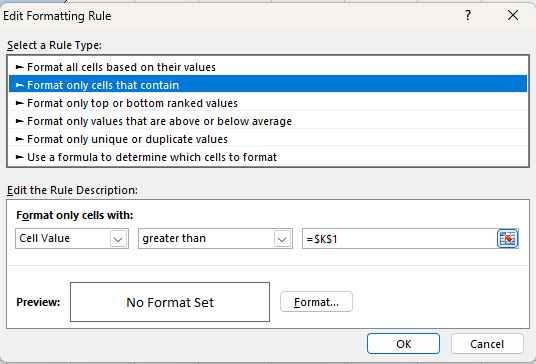This screenshot has width=536, height=364.
Task: Open the Help question mark icon
Action: point(468,15)
